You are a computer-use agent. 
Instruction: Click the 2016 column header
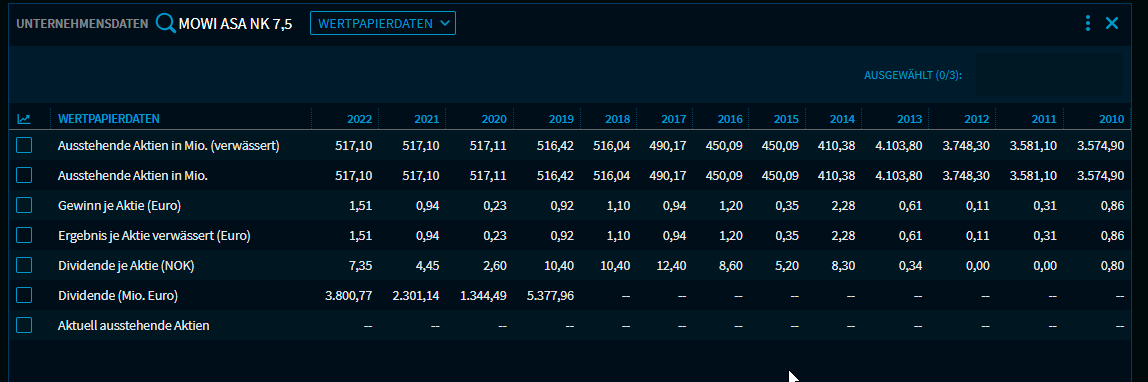click(x=730, y=119)
